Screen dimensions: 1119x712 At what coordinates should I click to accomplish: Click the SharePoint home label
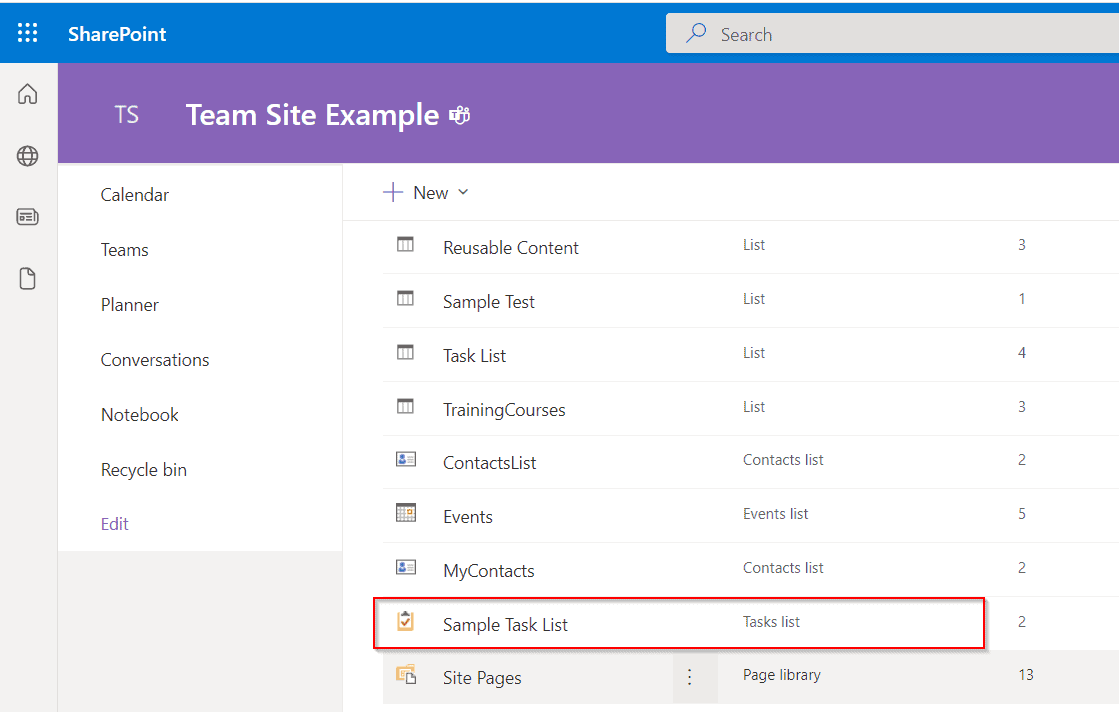pos(116,33)
